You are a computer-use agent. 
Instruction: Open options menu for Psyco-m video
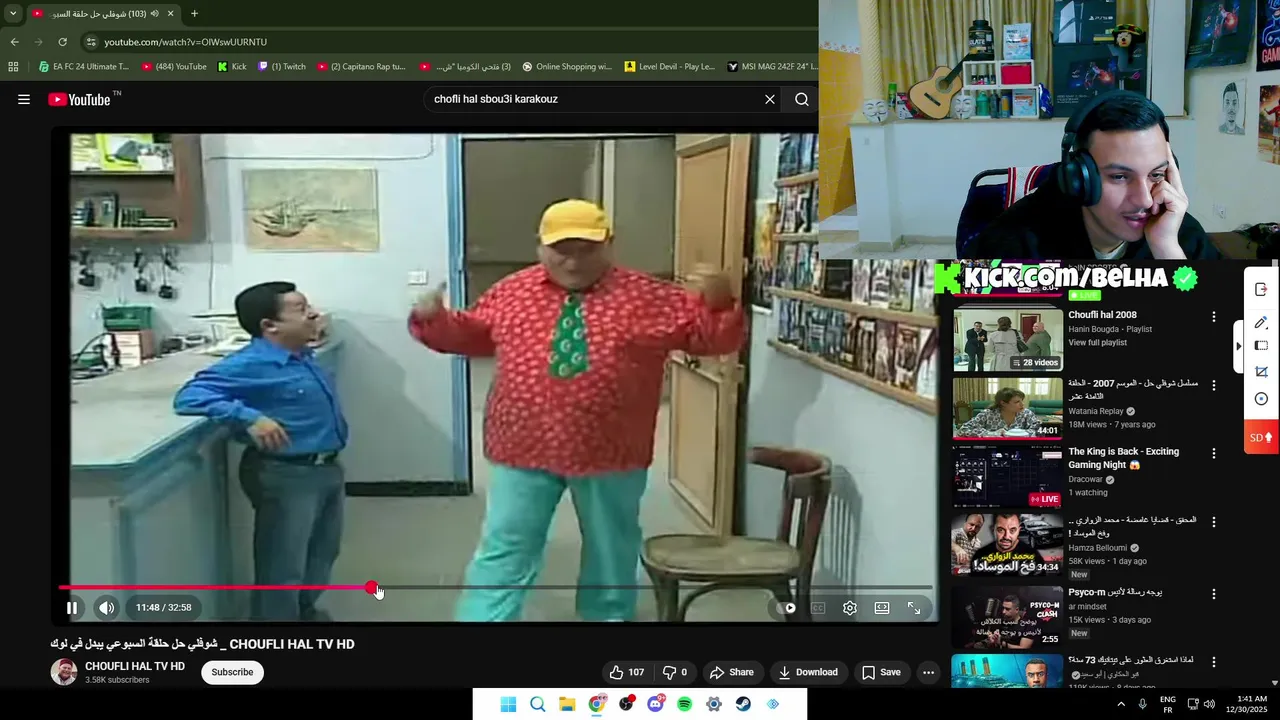coord(1214,594)
